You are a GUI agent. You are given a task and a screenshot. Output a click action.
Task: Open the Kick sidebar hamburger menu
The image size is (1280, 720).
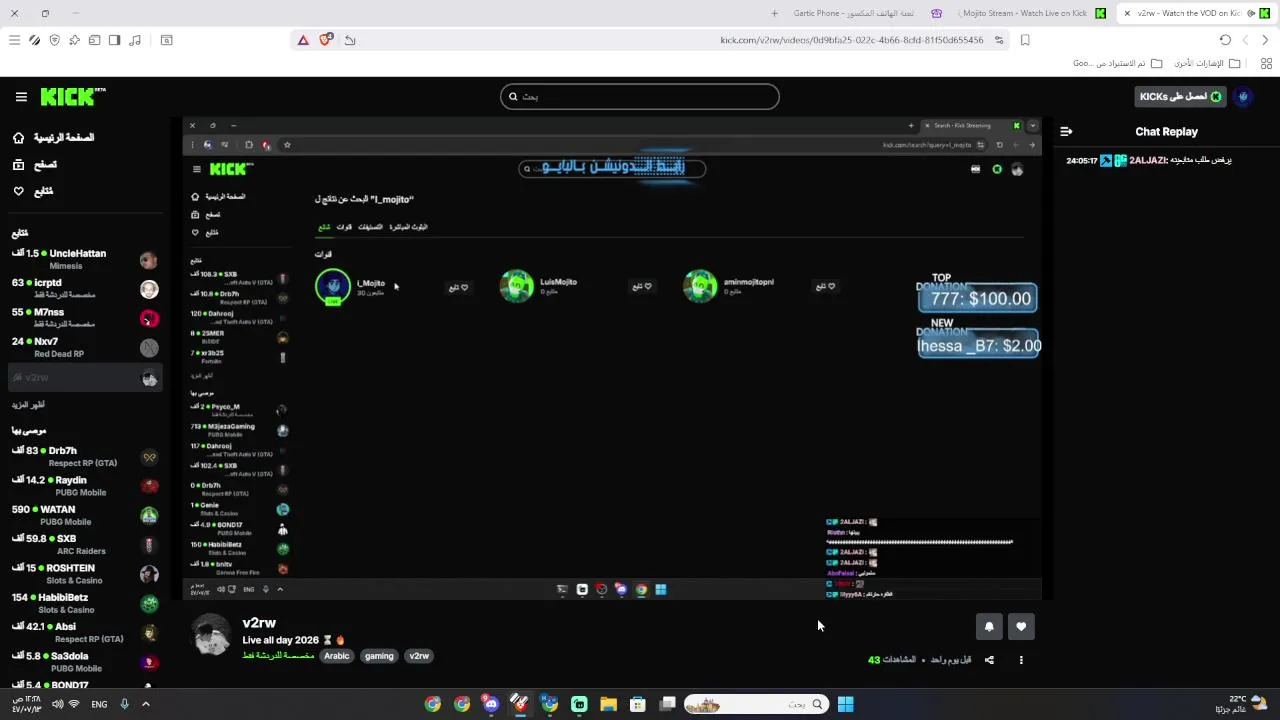21,97
